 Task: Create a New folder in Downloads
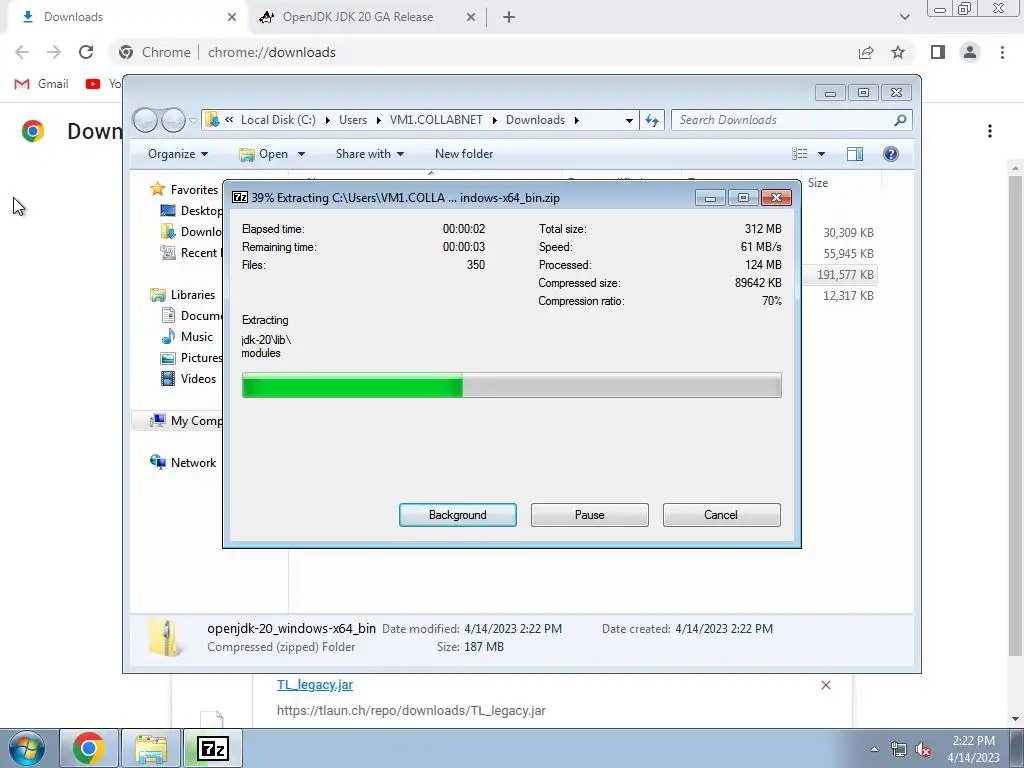(464, 154)
